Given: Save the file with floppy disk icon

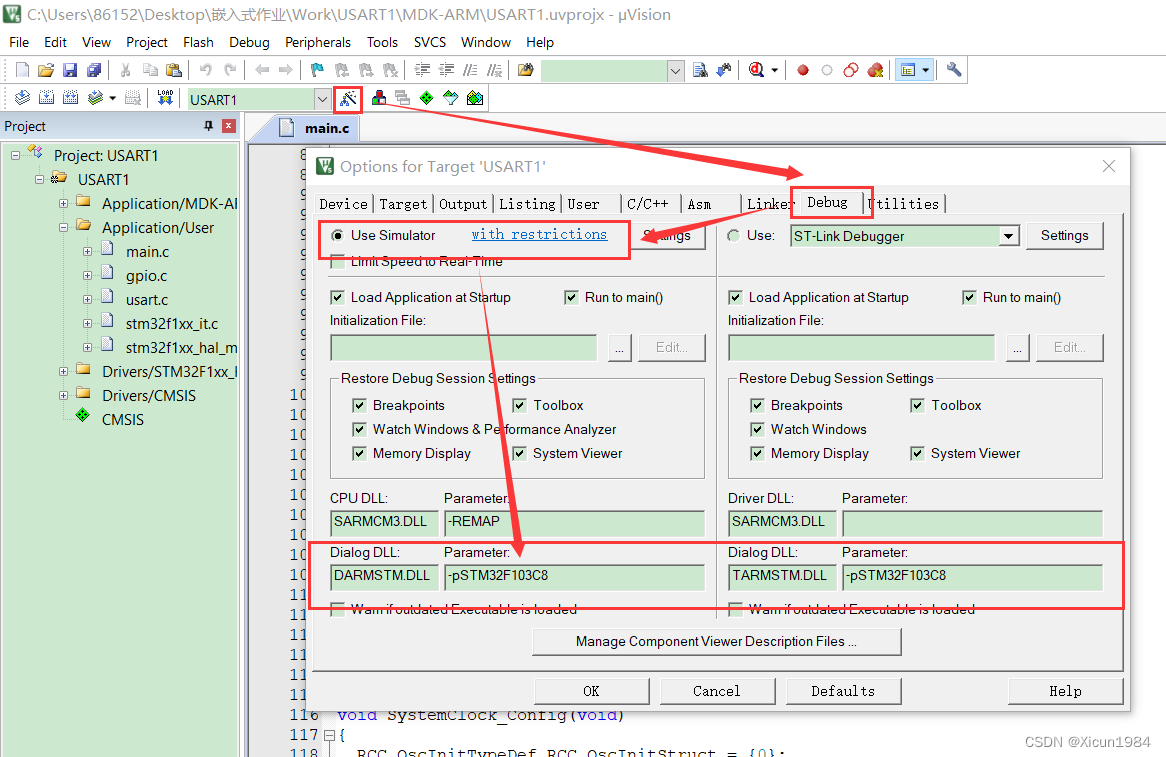Looking at the screenshot, I should click(70, 70).
